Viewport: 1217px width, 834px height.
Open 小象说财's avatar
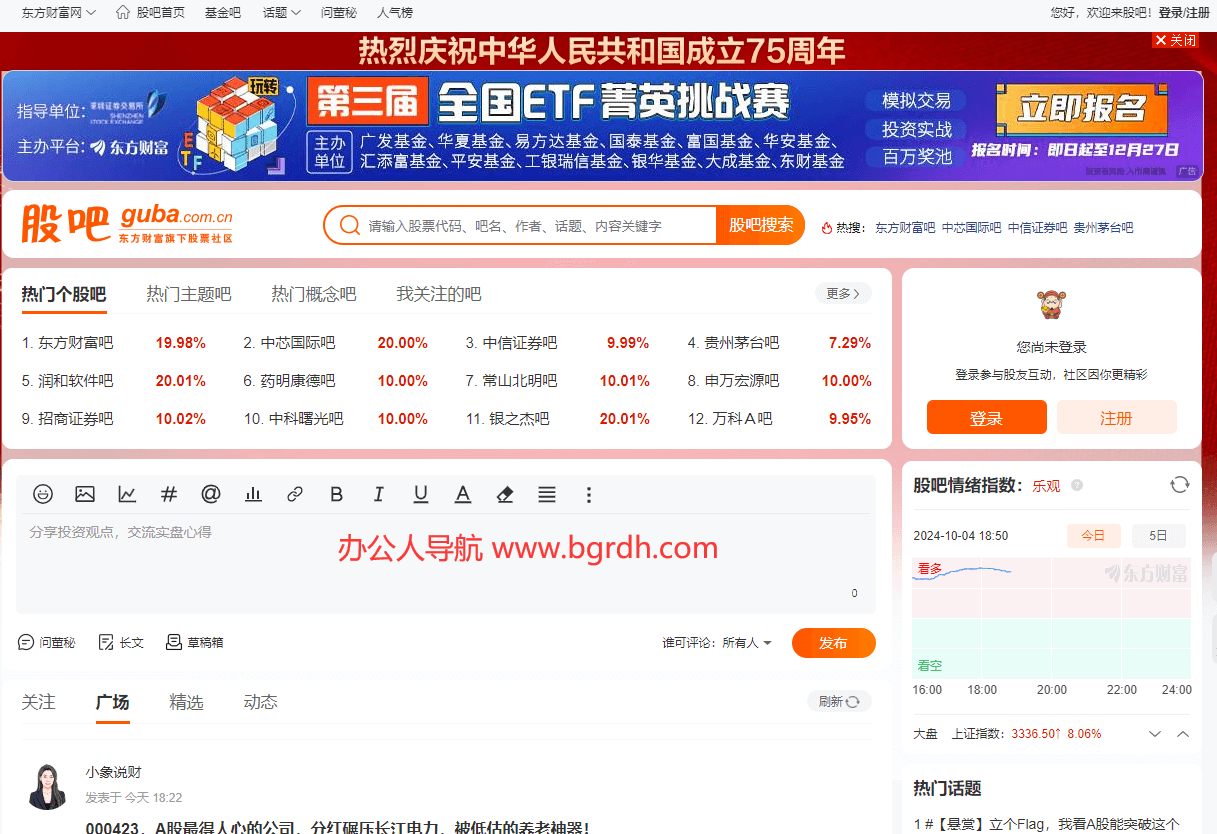click(x=48, y=787)
